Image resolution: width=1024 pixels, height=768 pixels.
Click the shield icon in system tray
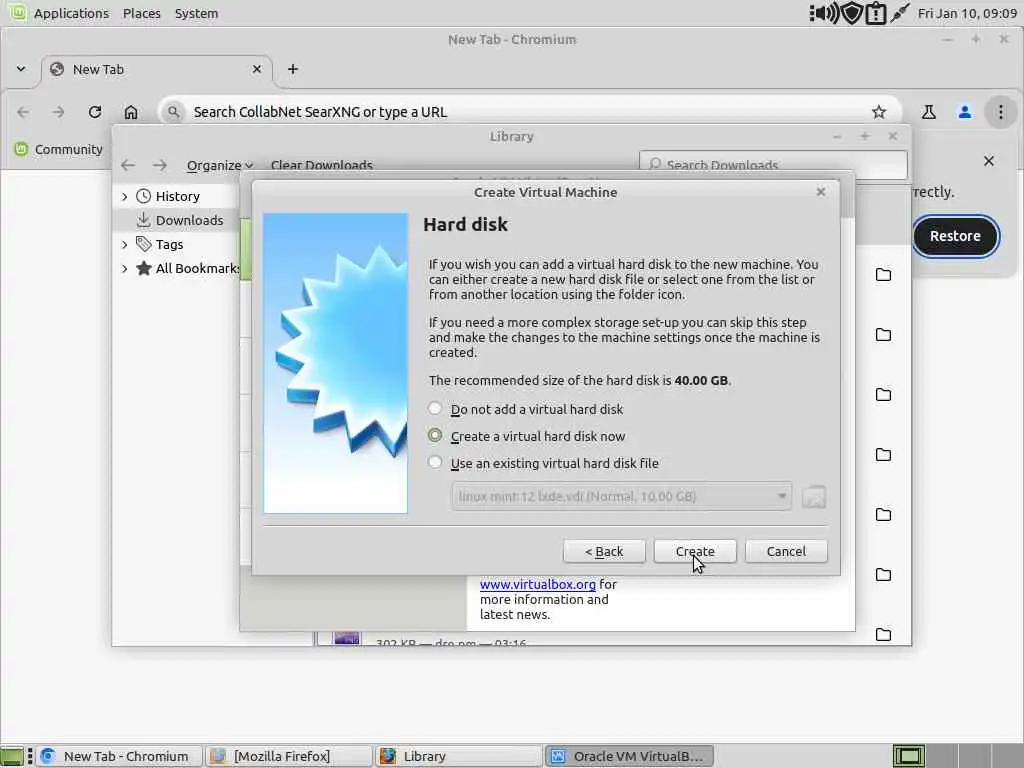tap(852, 13)
